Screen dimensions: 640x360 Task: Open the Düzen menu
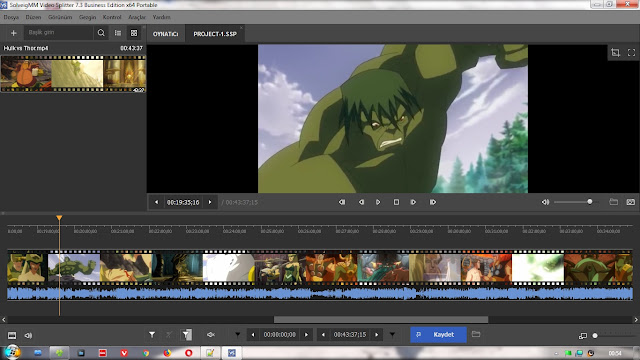pyautogui.click(x=33, y=17)
